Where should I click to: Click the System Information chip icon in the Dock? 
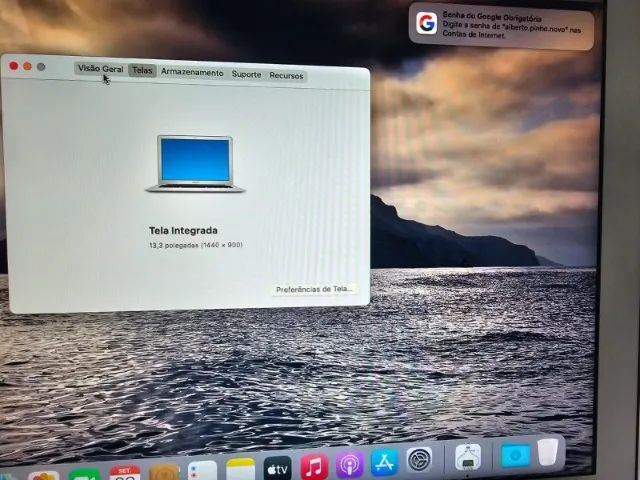[x=468, y=457]
